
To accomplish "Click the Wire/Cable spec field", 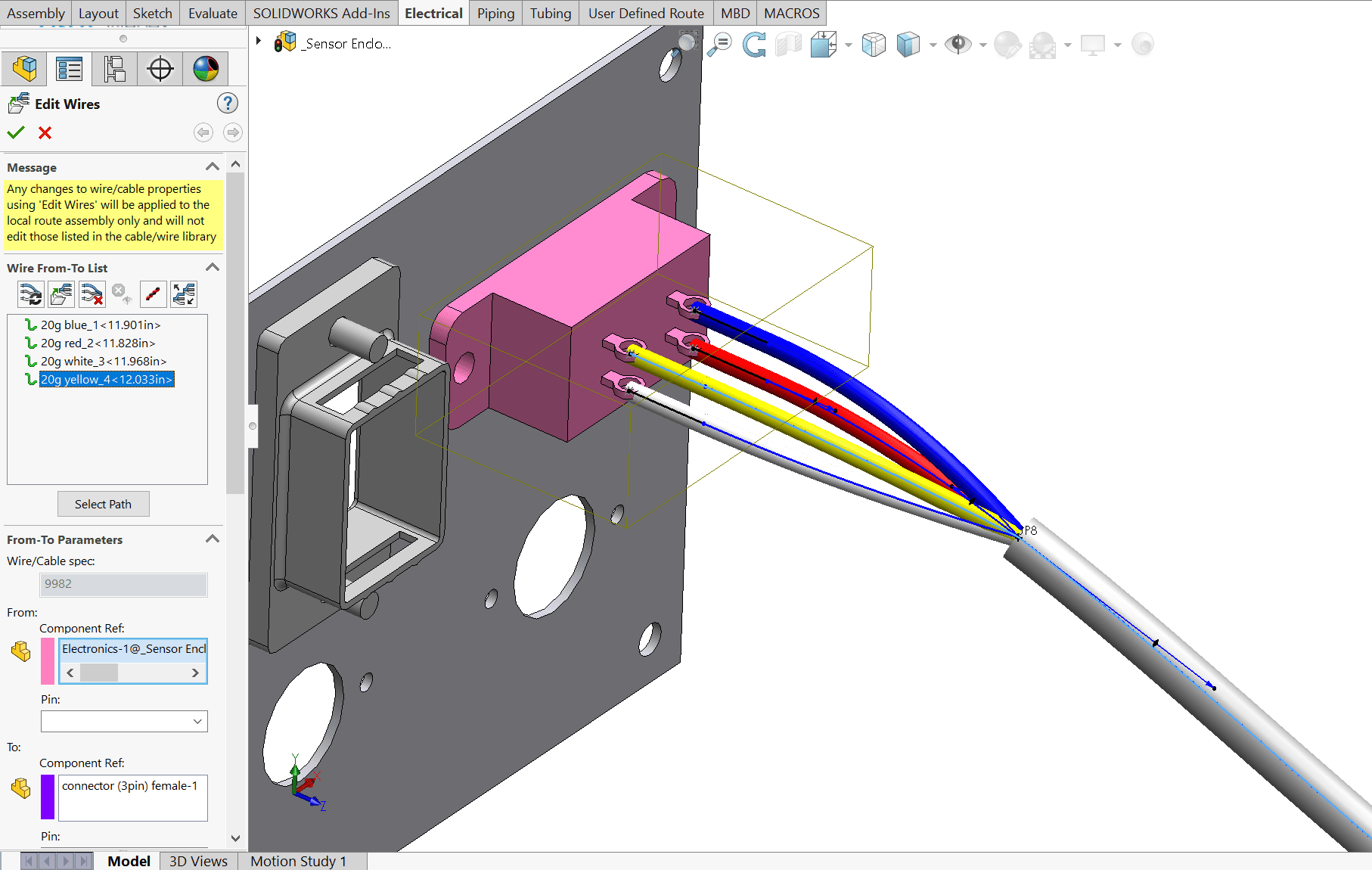I will (x=123, y=584).
